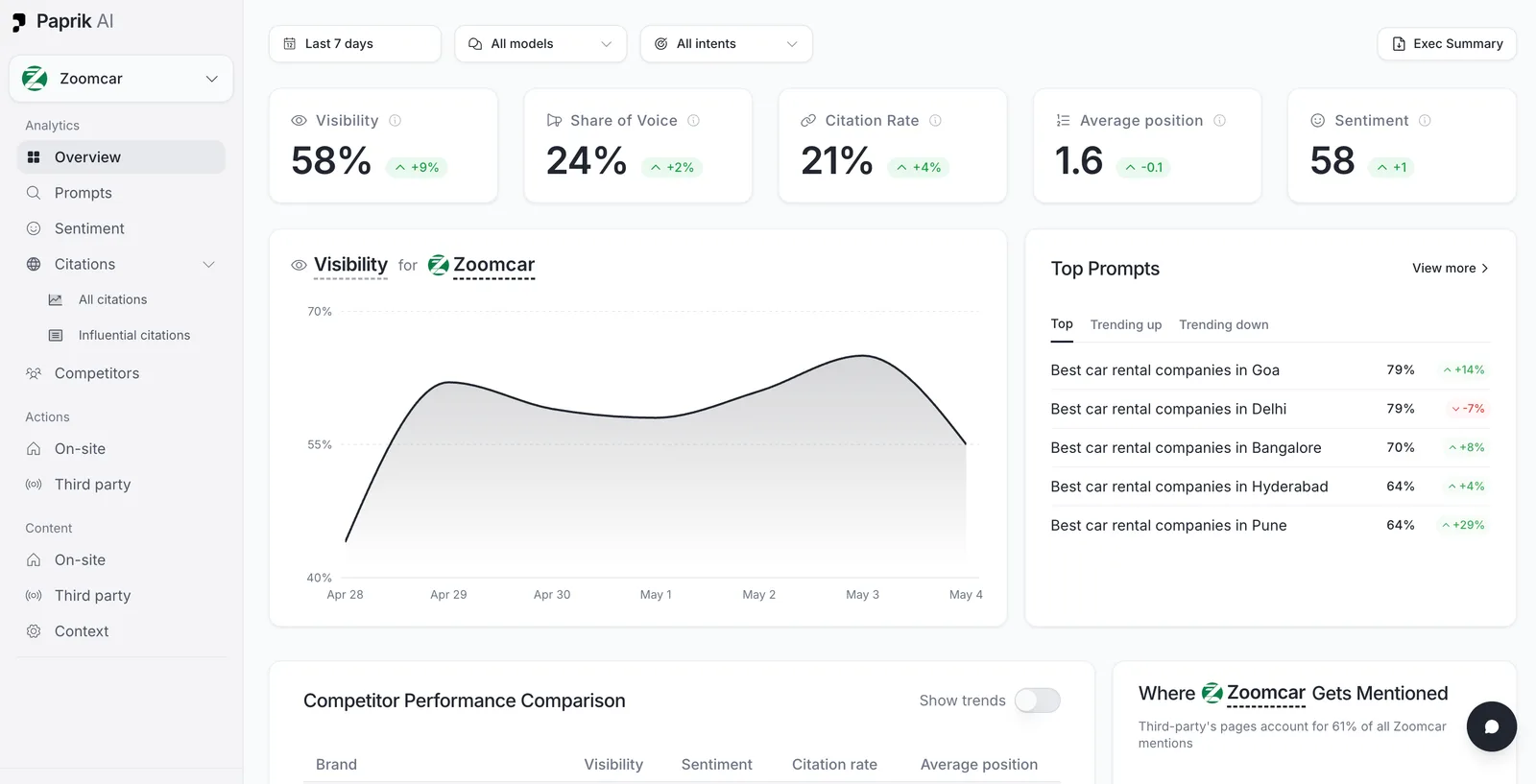Click the Citation Rate link icon
1536x784 pixels.
pos(808,121)
